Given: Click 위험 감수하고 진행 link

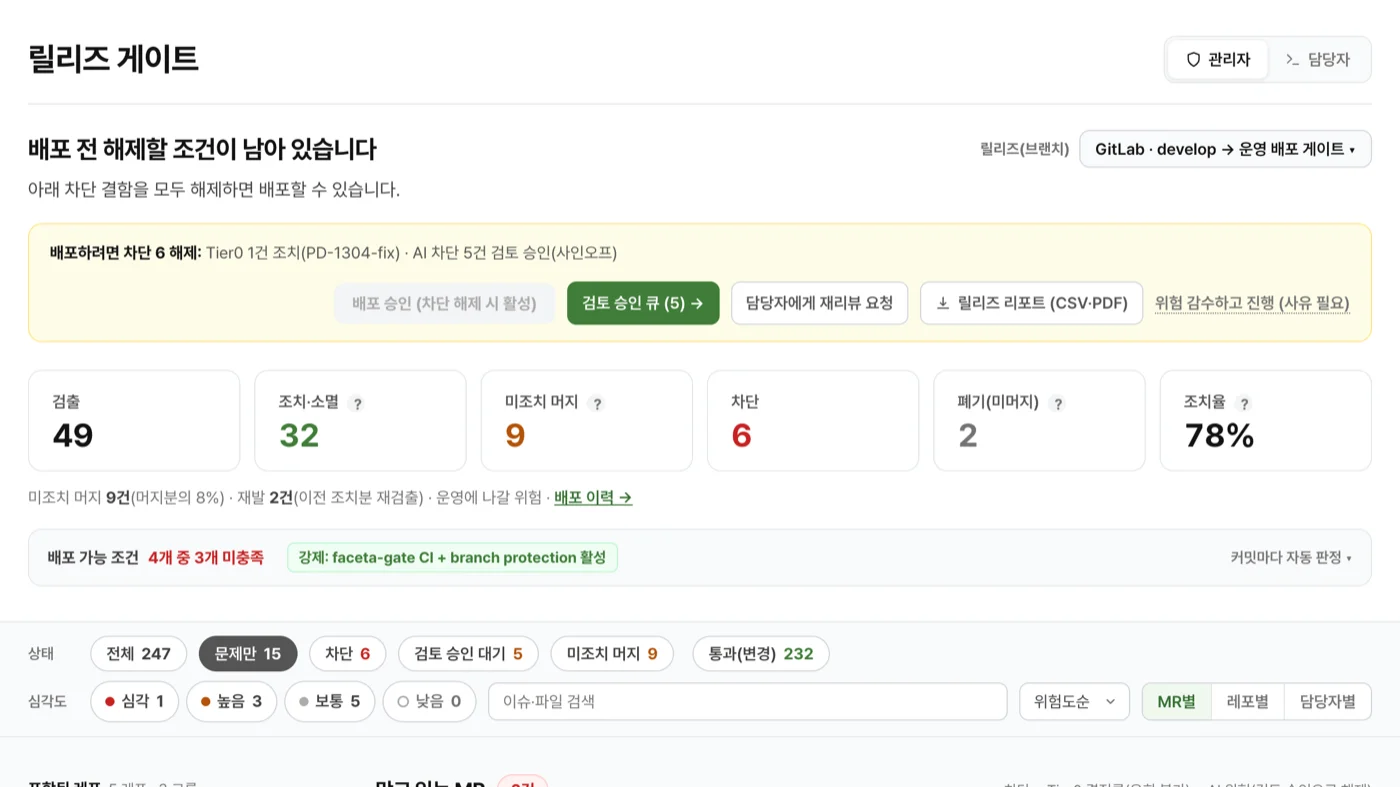Looking at the screenshot, I should click(1252, 303).
